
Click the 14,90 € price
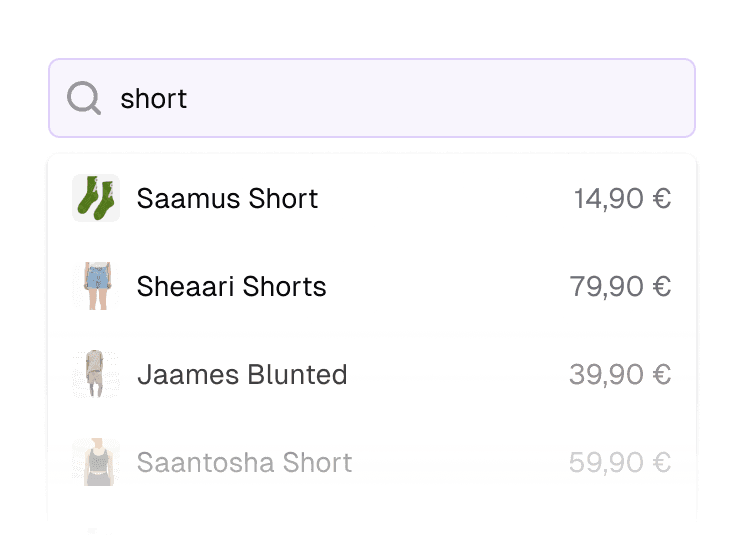click(621, 198)
